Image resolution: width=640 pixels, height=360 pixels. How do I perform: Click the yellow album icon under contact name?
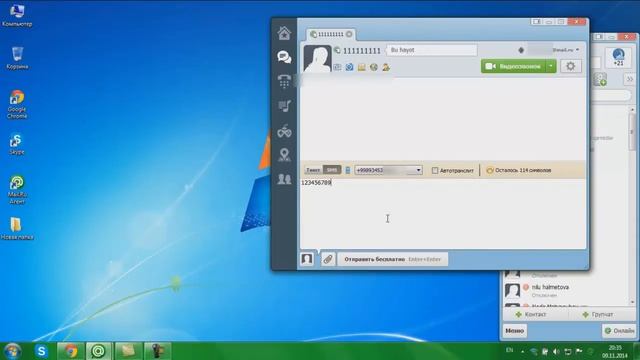[362, 67]
